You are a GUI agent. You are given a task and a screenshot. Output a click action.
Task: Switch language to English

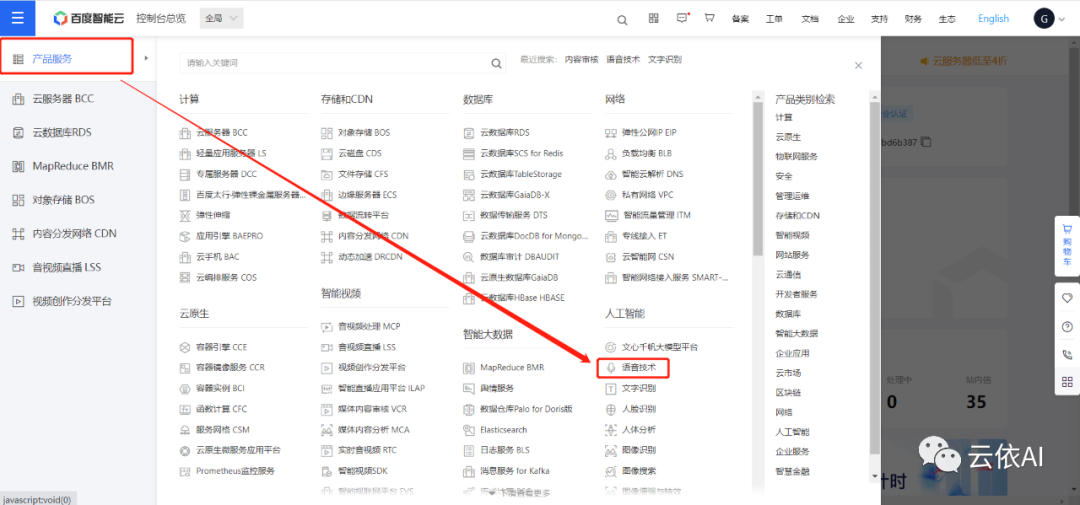coord(993,19)
